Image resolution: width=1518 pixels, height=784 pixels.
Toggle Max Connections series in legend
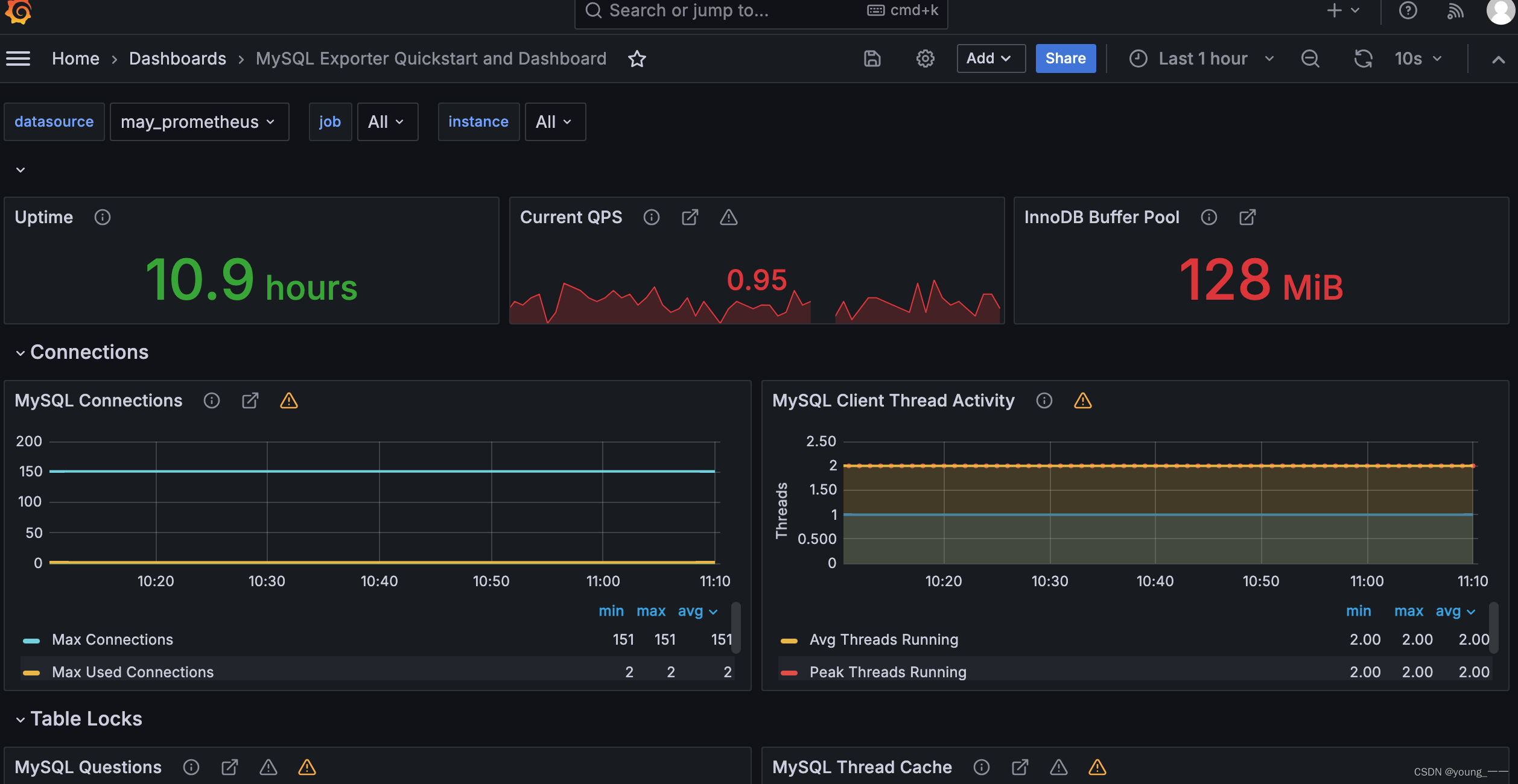click(x=112, y=639)
